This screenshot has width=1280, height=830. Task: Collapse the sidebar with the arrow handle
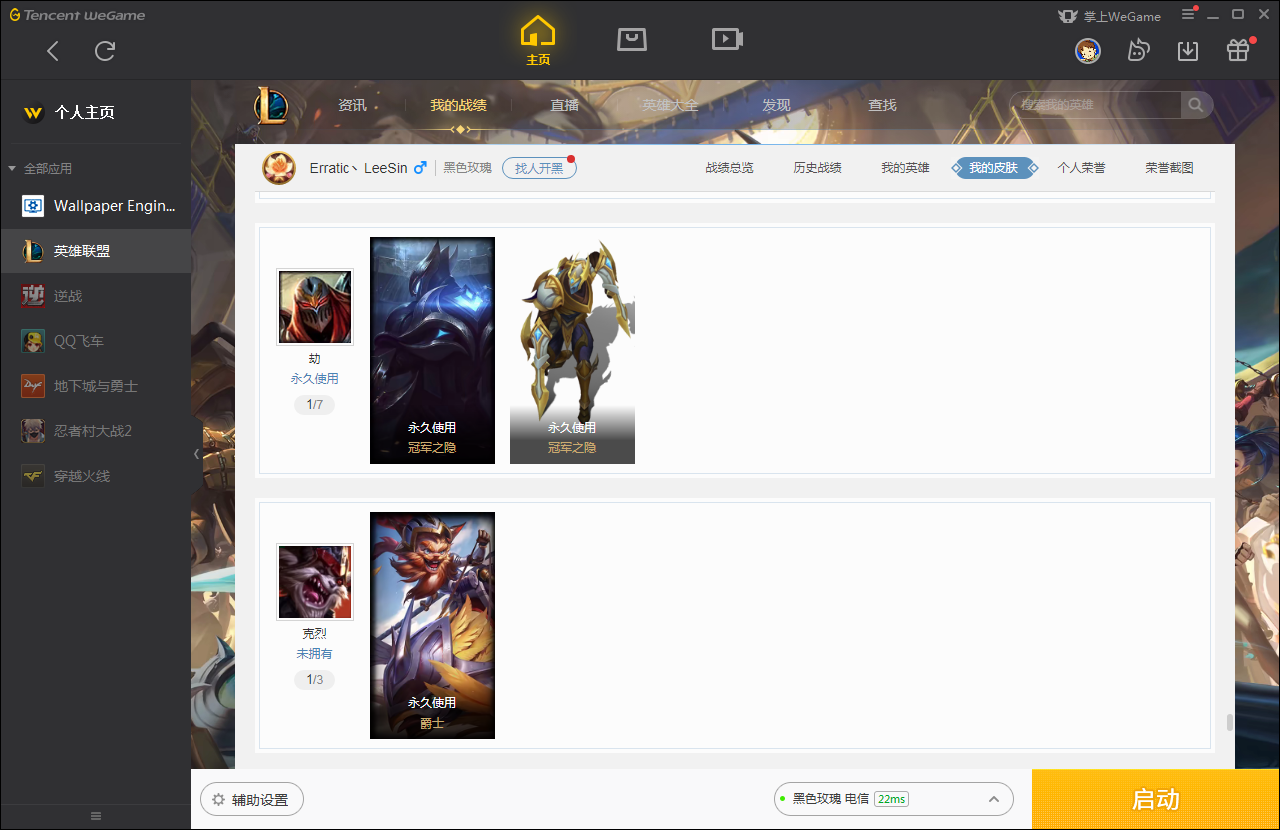click(196, 454)
